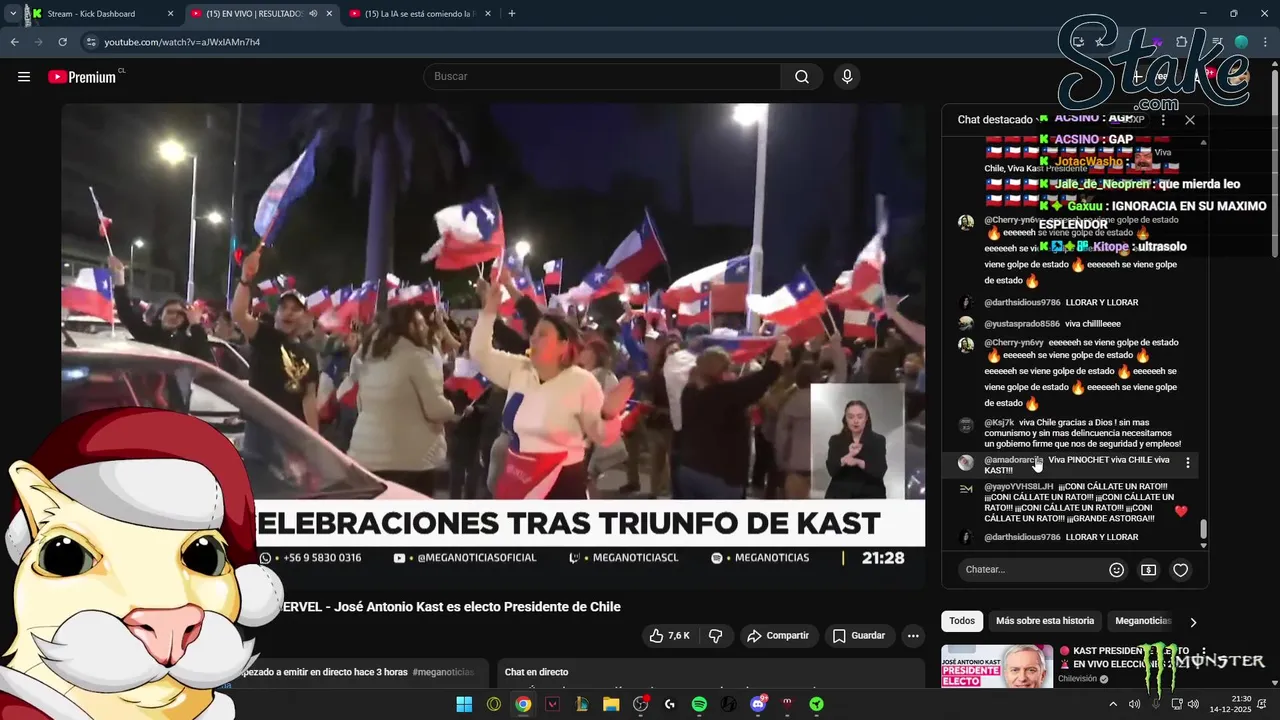Viewport: 1280px width, 720px height.
Task: Go to YouTube Premium home logo
Action: click(82, 77)
